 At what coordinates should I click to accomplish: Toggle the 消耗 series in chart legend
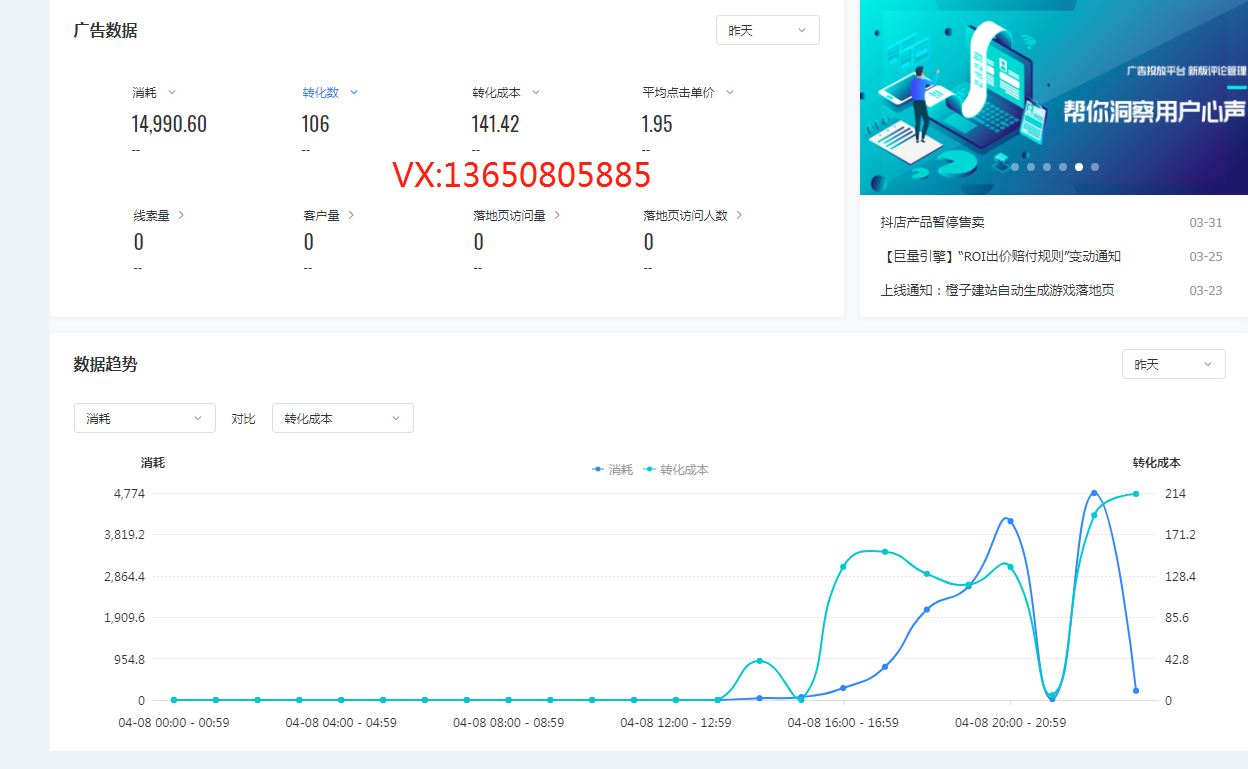click(x=613, y=469)
